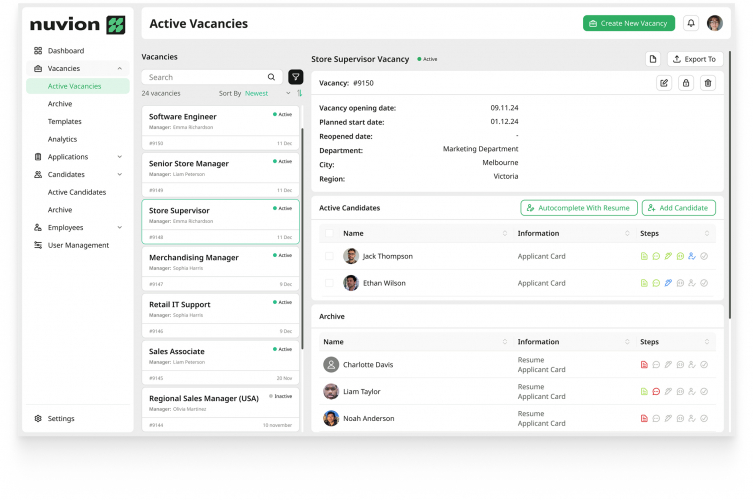Open the vacancy filter icon button
The height and width of the screenshot is (500, 753).
coord(295,77)
